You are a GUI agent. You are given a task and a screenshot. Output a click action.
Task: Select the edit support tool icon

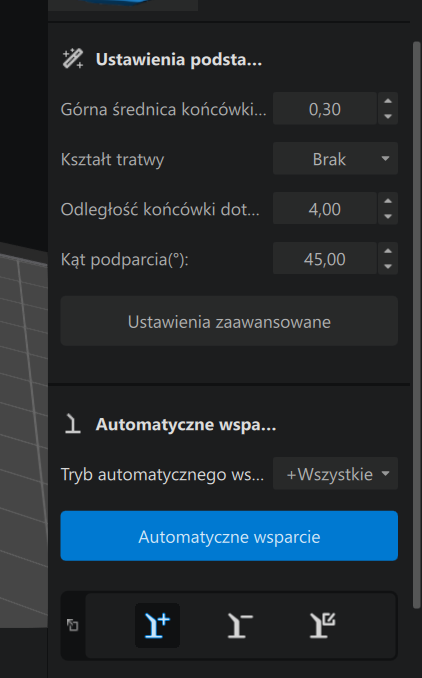tap(323, 625)
